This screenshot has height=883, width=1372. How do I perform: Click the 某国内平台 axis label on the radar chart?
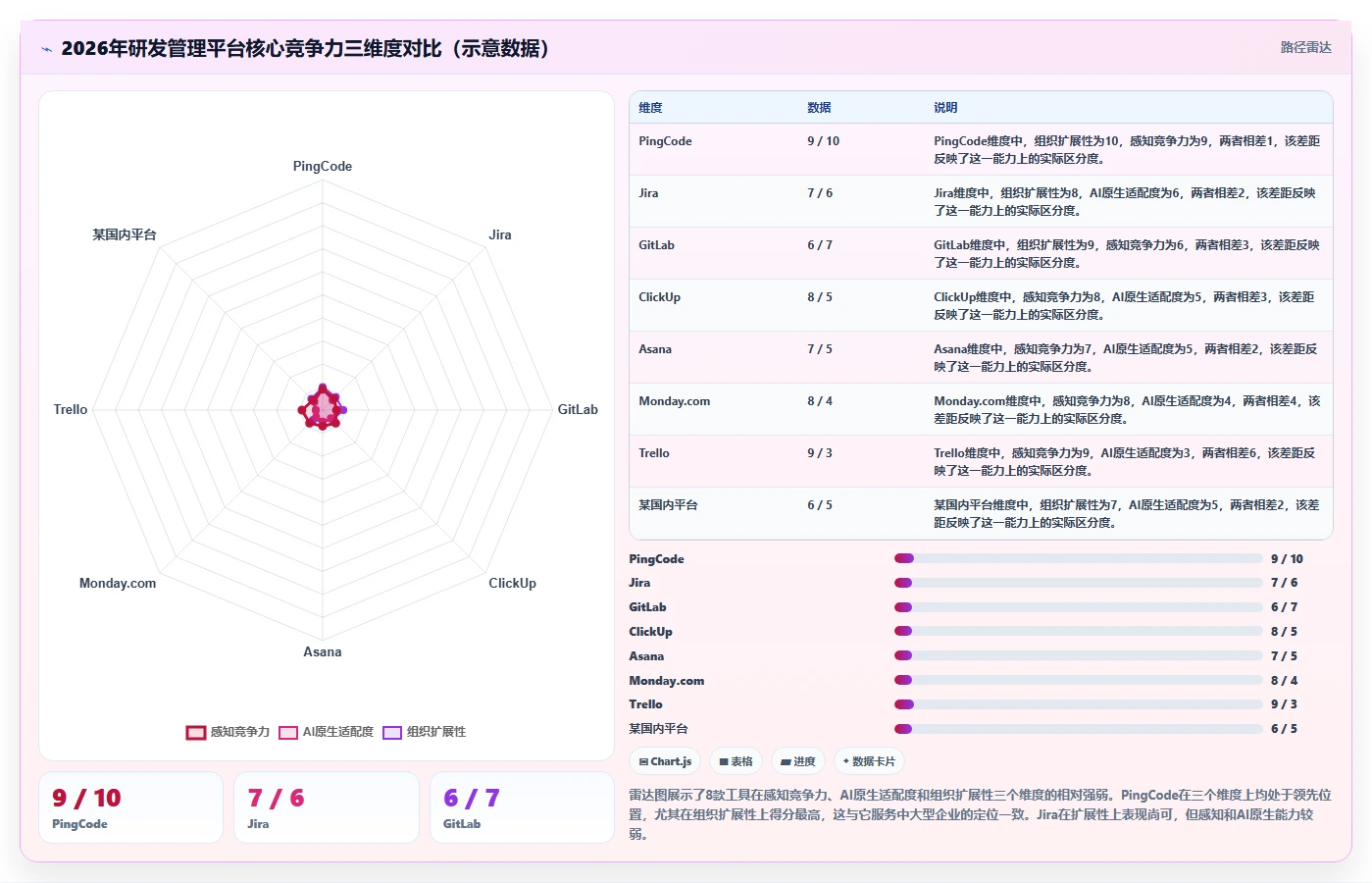point(125,234)
